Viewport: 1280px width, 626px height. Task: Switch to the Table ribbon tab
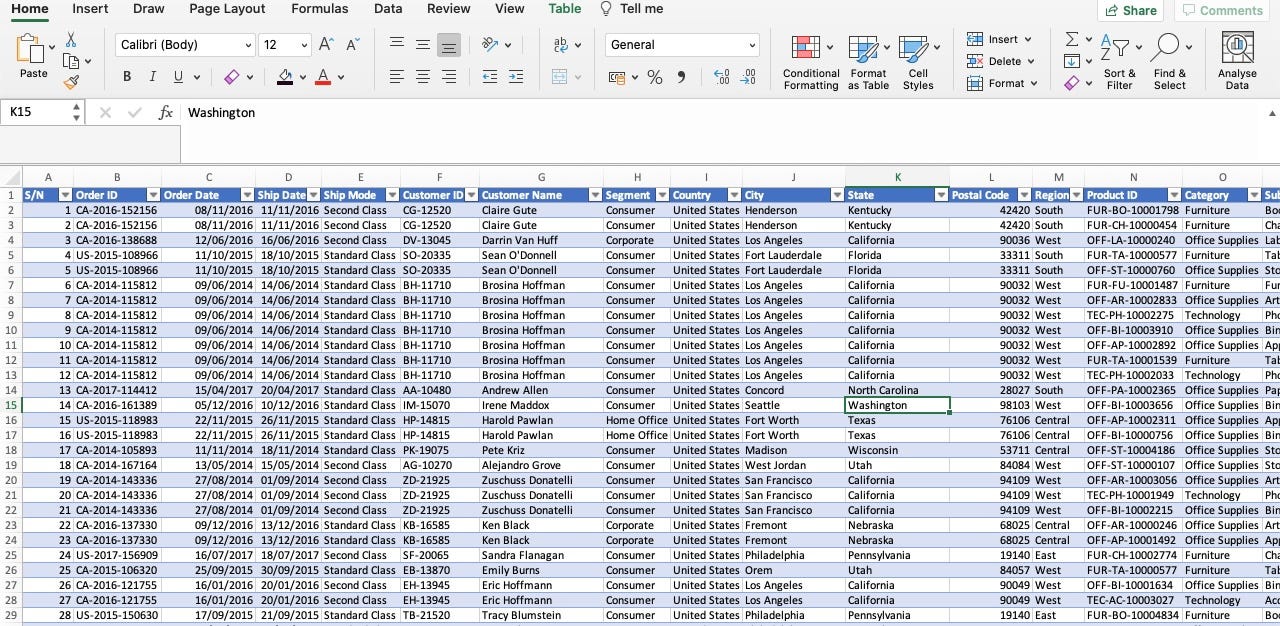pyautogui.click(x=564, y=9)
